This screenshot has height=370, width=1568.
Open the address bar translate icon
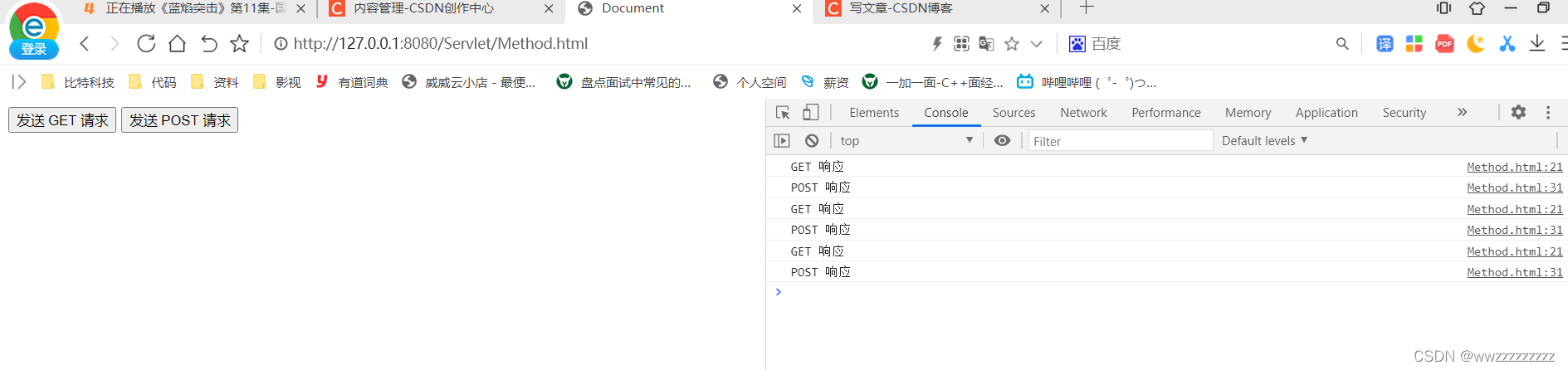click(986, 44)
